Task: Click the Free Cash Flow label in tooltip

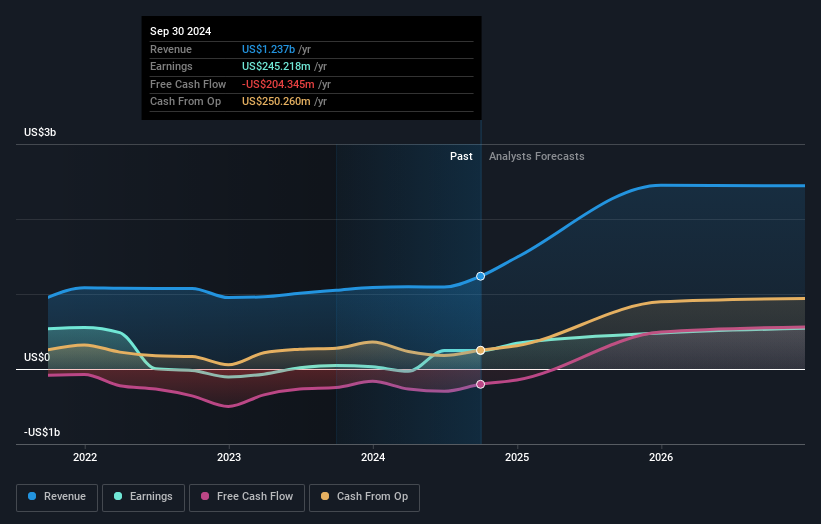Action: (x=188, y=84)
